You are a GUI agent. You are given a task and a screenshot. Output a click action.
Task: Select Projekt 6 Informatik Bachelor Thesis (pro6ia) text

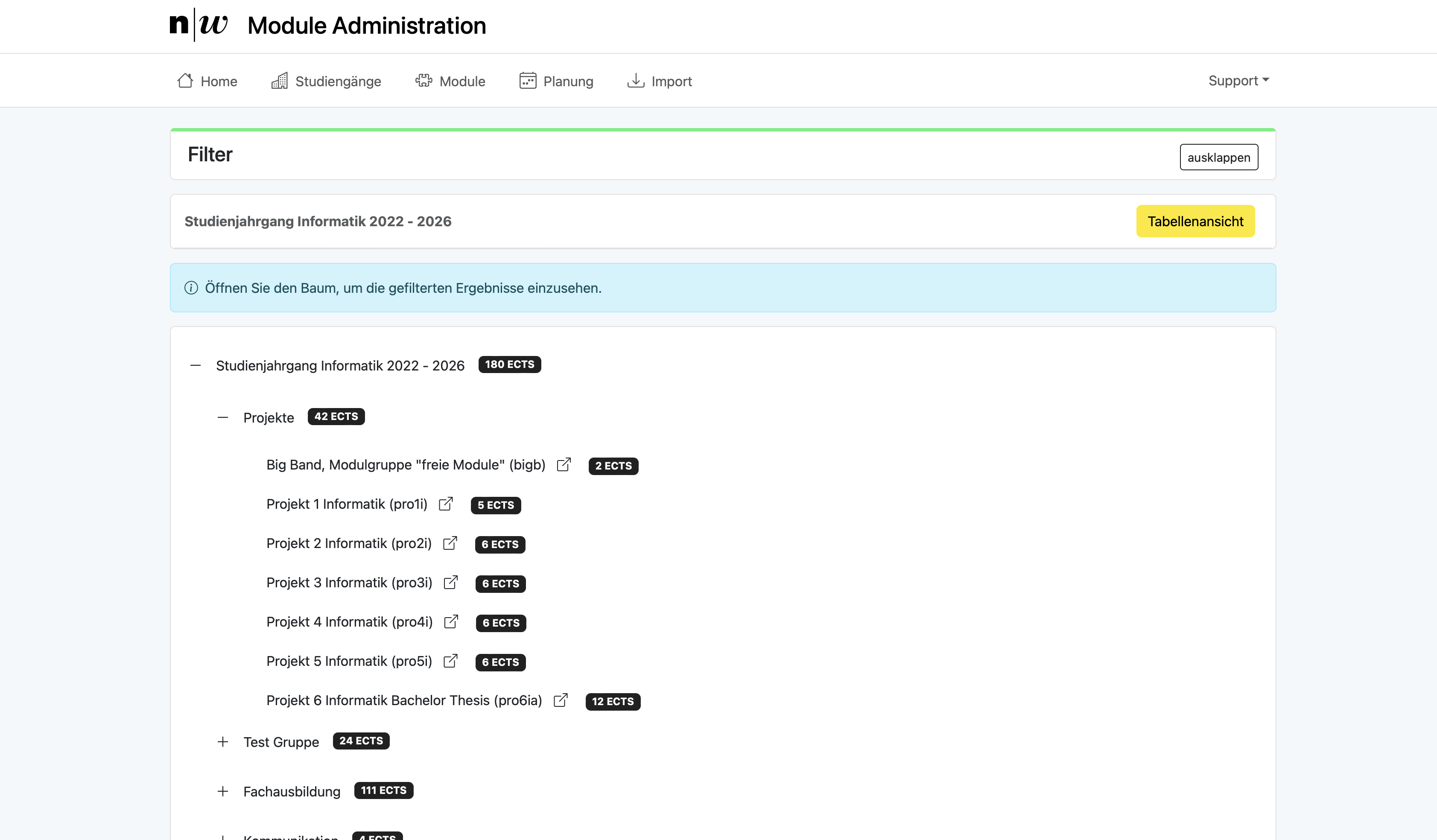404,701
